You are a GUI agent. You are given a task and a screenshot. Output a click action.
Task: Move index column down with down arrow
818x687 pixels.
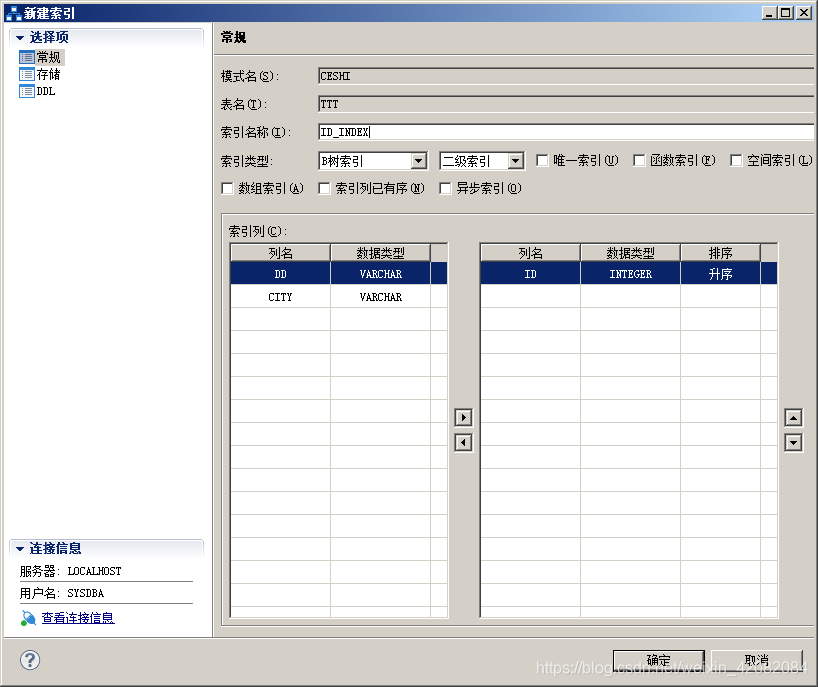[793, 443]
